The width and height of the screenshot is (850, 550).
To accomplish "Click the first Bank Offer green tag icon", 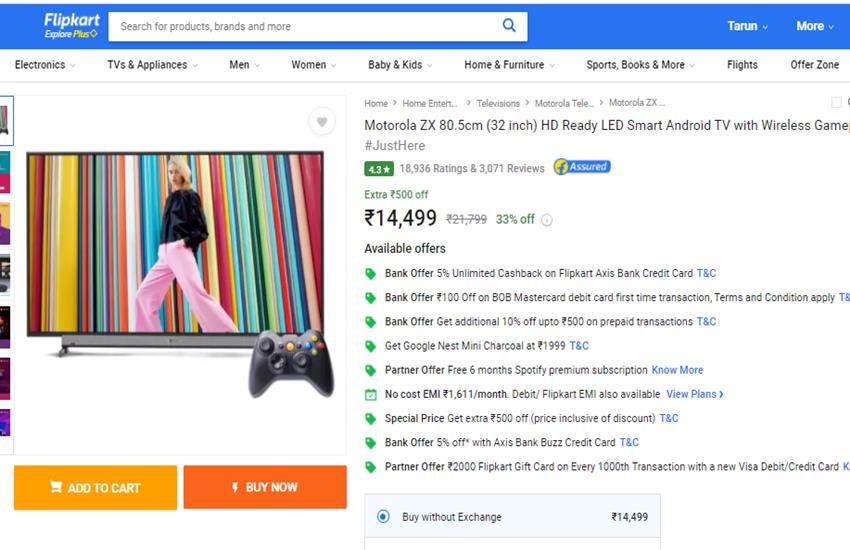I will (371, 273).
